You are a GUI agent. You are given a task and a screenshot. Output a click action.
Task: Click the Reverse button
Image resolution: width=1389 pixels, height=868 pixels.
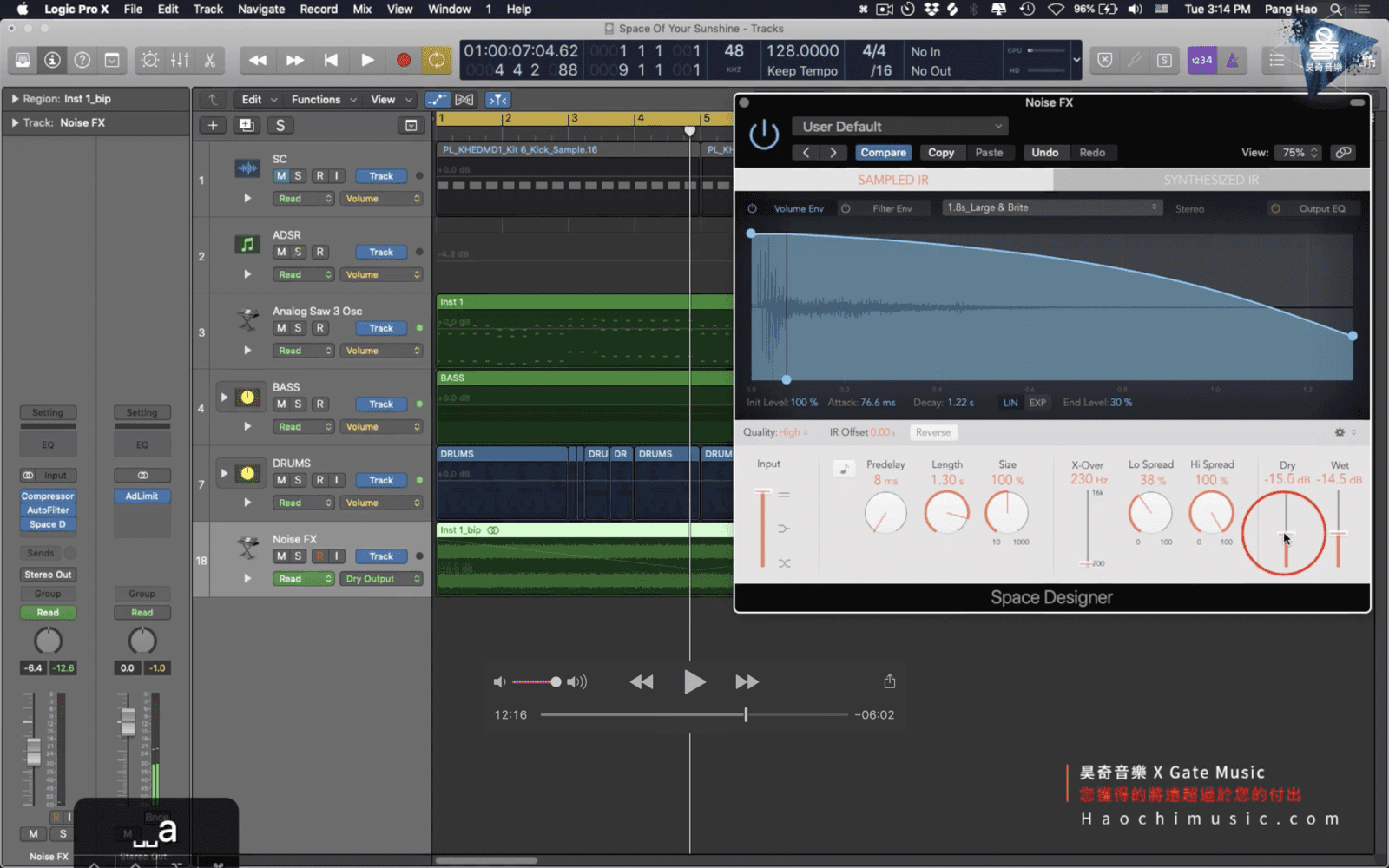tap(933, 432)
